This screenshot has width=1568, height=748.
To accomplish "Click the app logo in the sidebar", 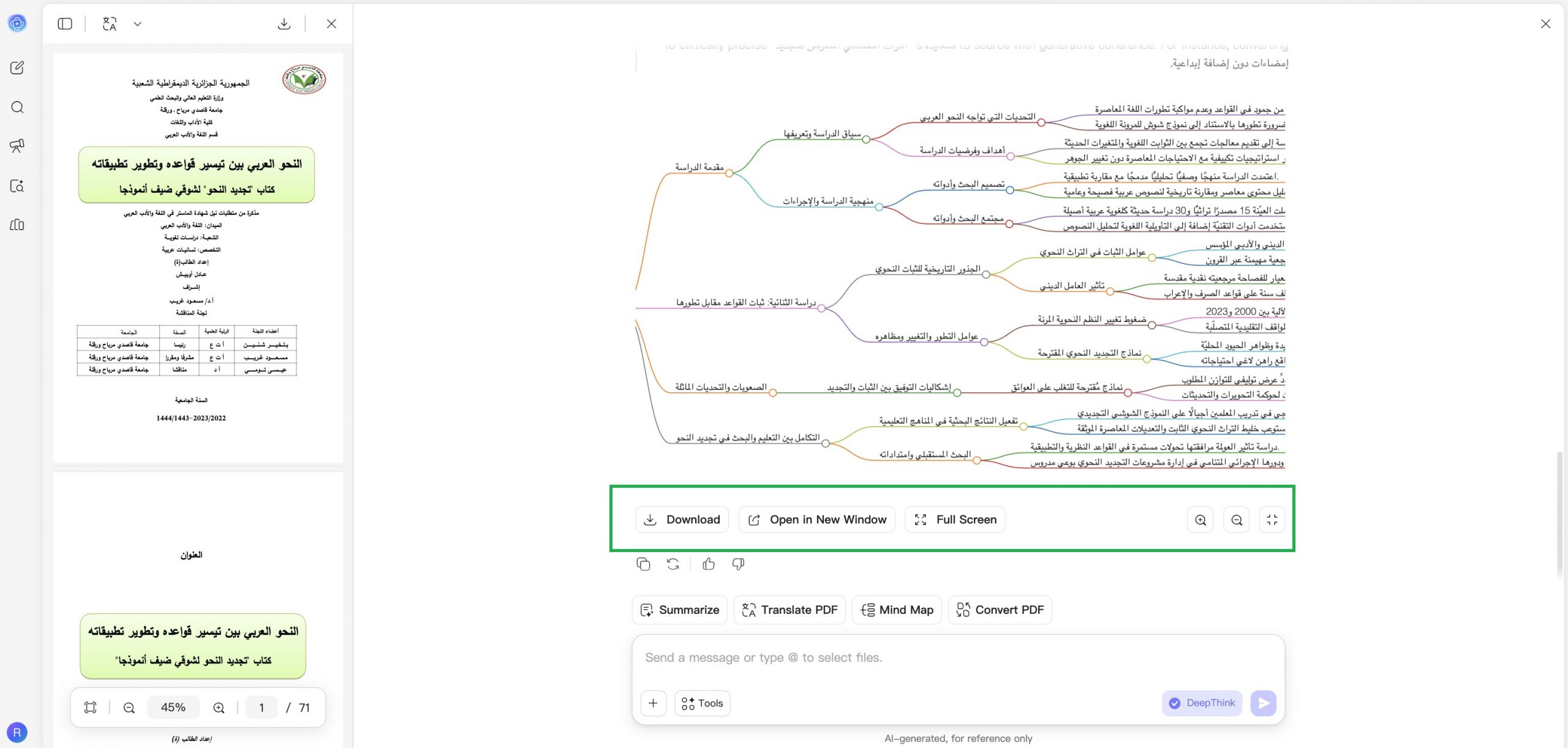I will [x=17, y=23].
